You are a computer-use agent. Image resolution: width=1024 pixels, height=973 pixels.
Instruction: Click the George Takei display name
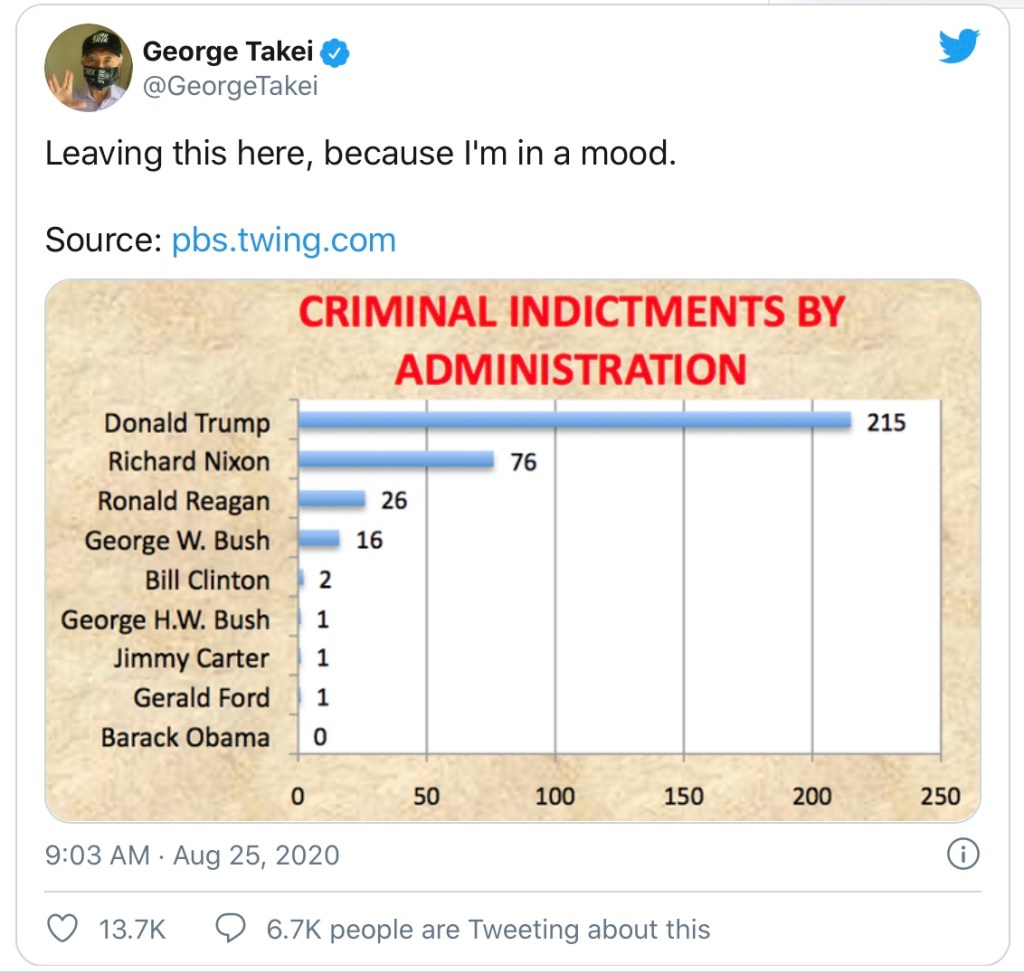point(228,51)
